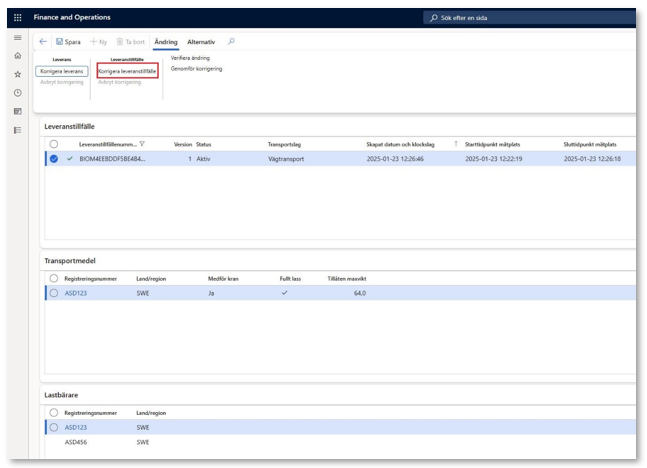Switch to the Ändring tab
Viewport: 647px width, 468px height.
[x=166, y=42]
